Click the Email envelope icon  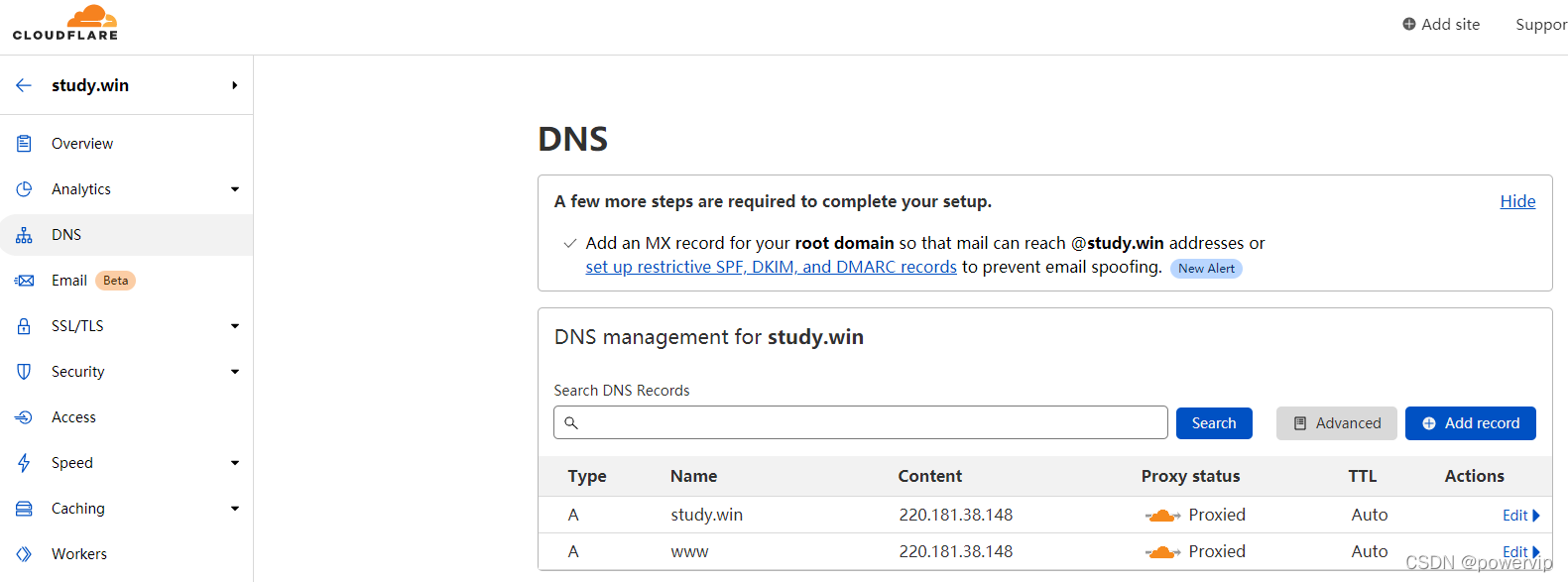[24, 281]
